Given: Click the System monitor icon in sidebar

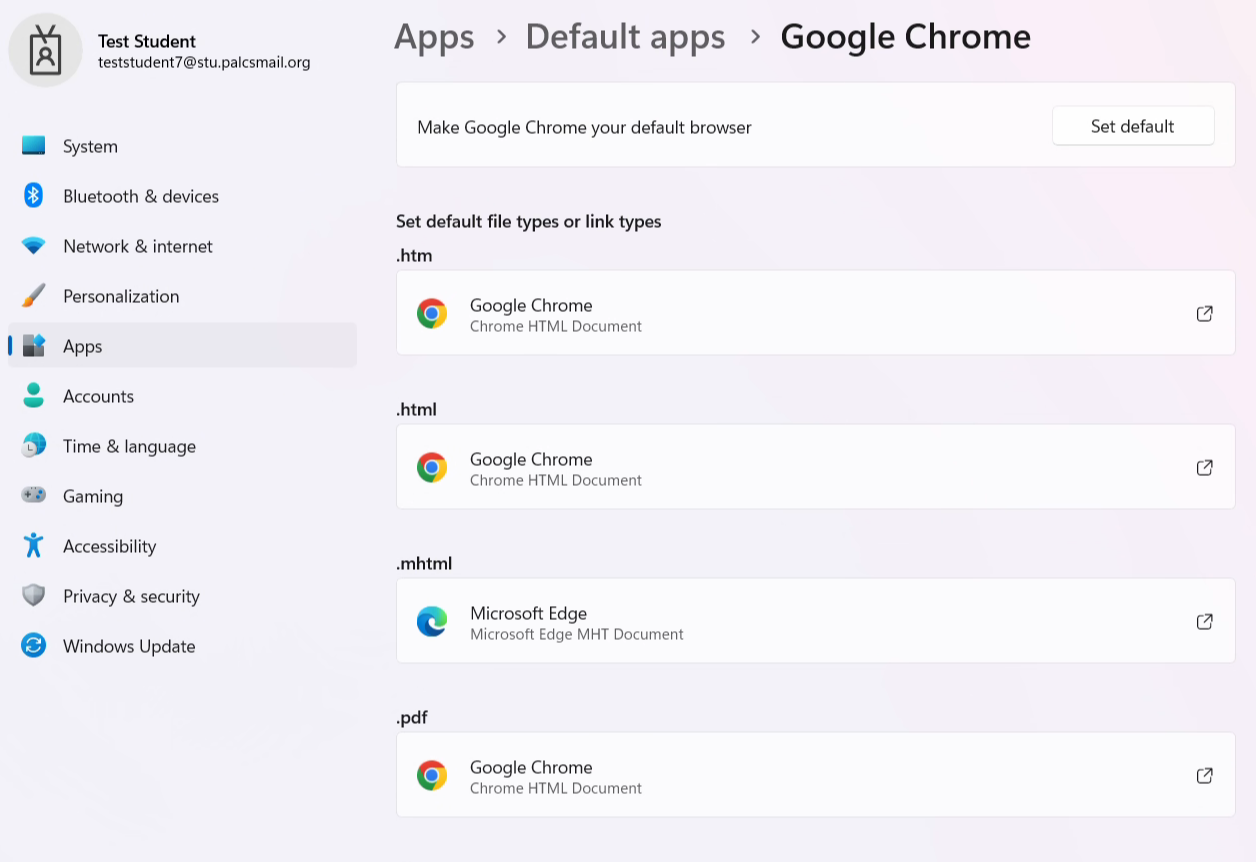Looking at the screenshot, I should 34,146.
